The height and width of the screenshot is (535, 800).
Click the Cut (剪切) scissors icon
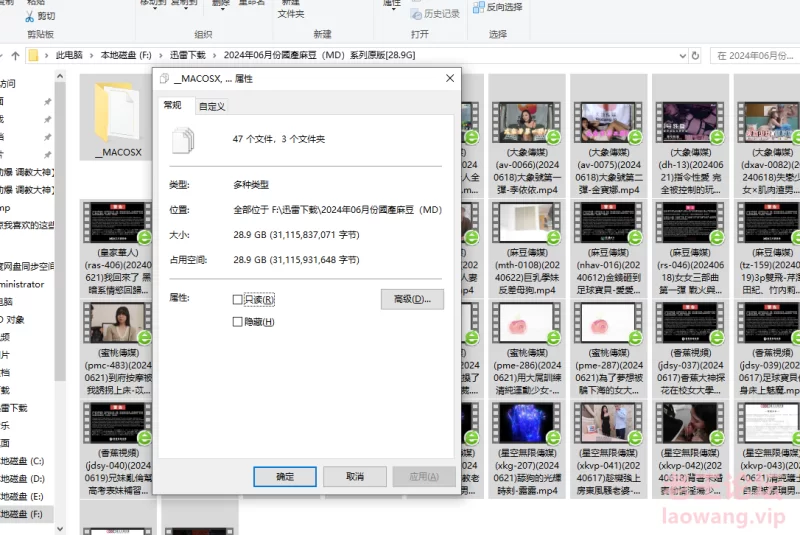(x=30, y=16)
